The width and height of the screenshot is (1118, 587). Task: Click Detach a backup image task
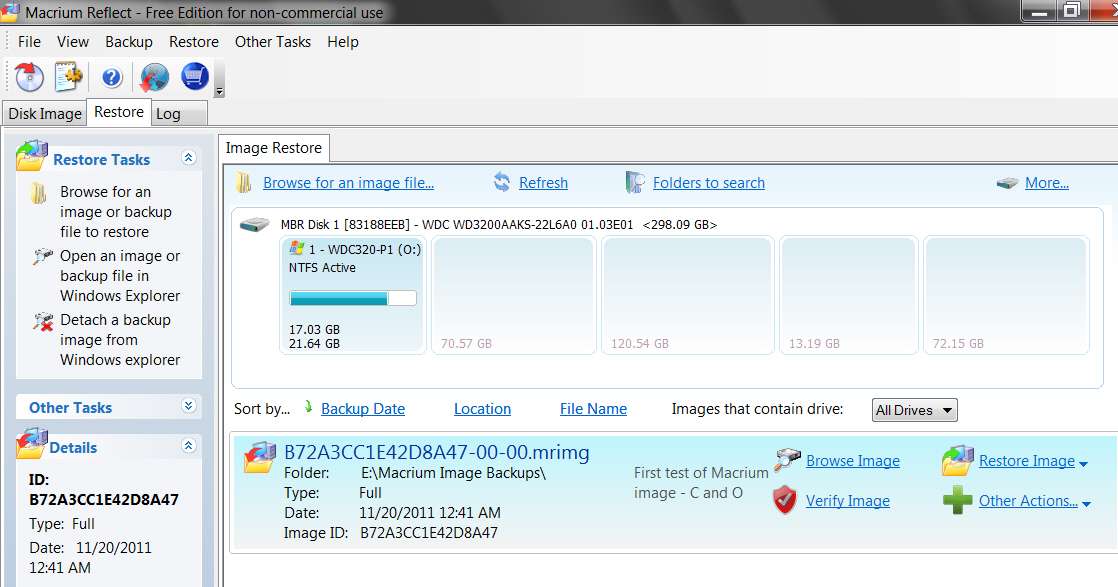coord(120,340)
